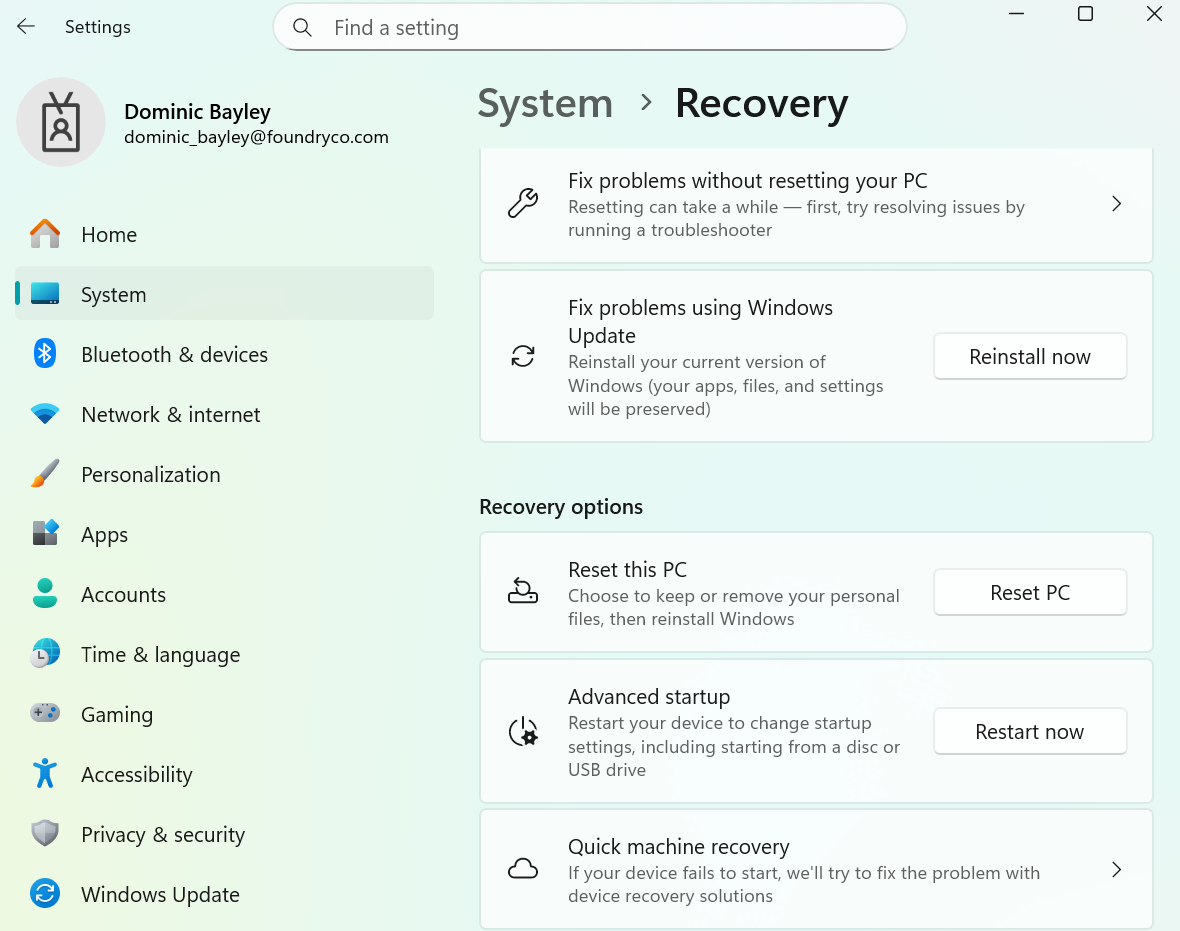
Task: Open Accessibility using its figure icon
Action: (45, 774)
